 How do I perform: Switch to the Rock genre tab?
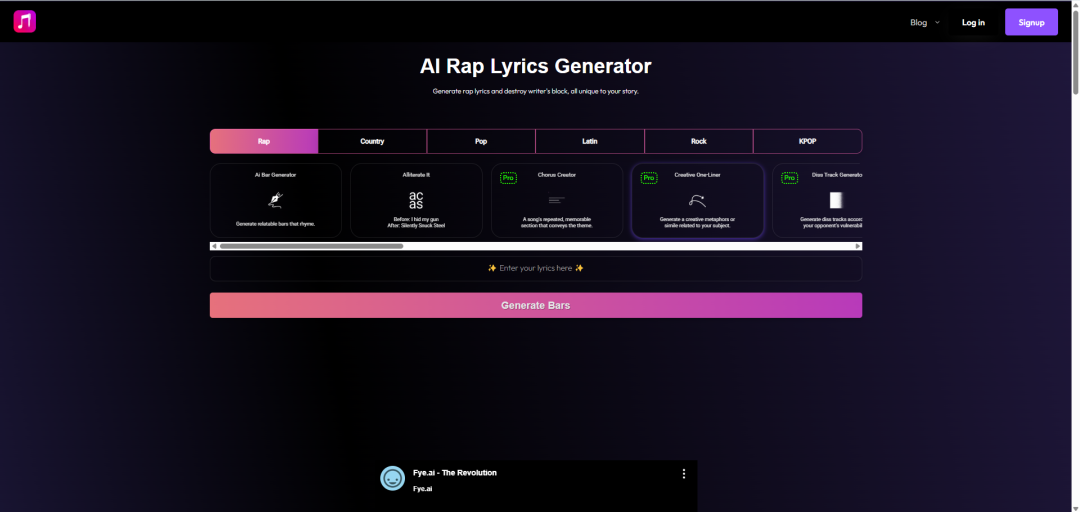coord(698,141)
